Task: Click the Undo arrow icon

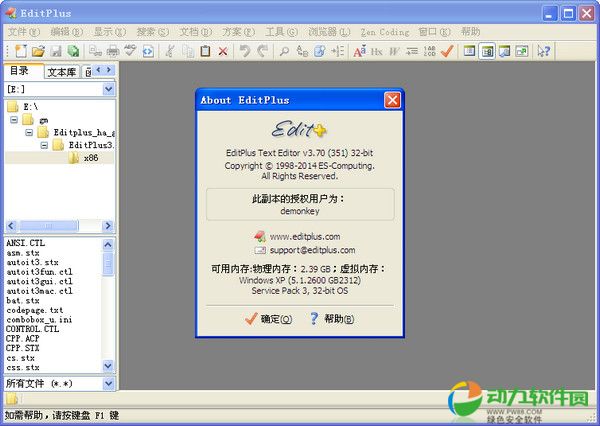Action: (x=245, y=51)
